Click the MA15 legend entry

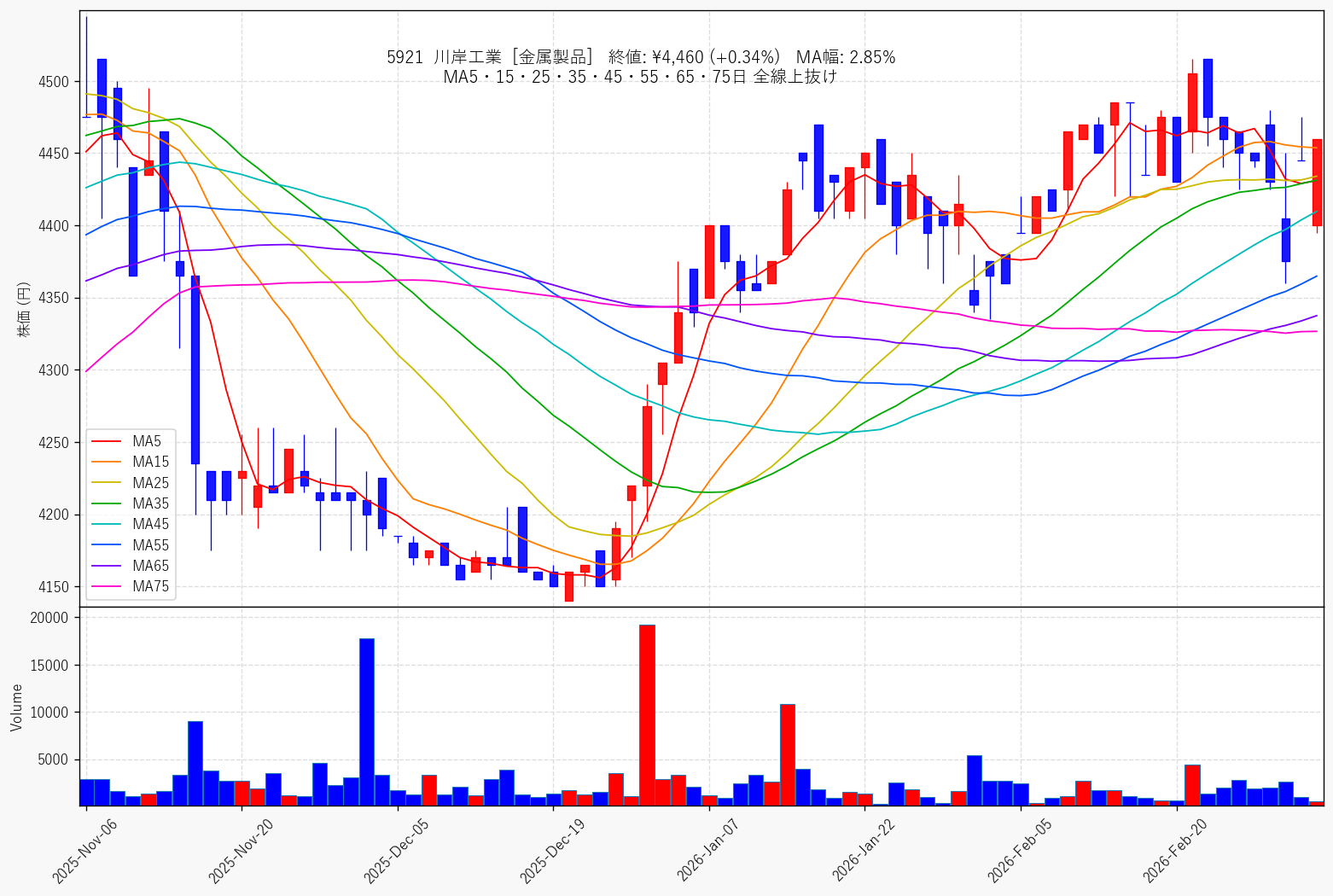point(131,462)
